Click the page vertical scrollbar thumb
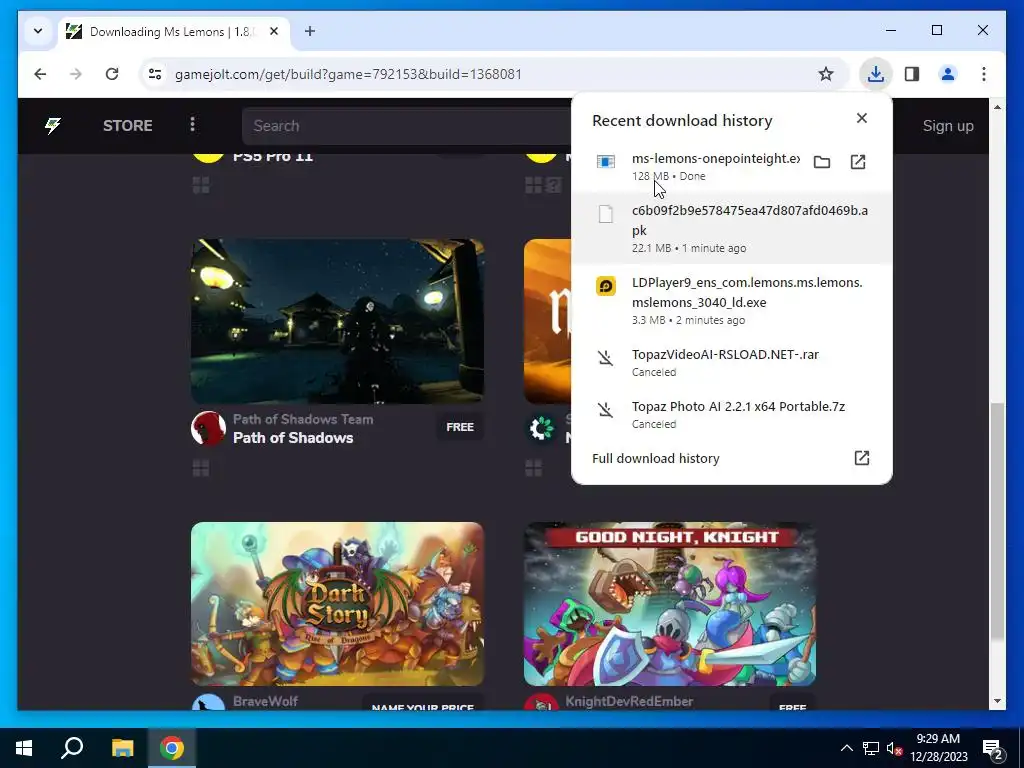1024x768 pixels. [997, 522]
